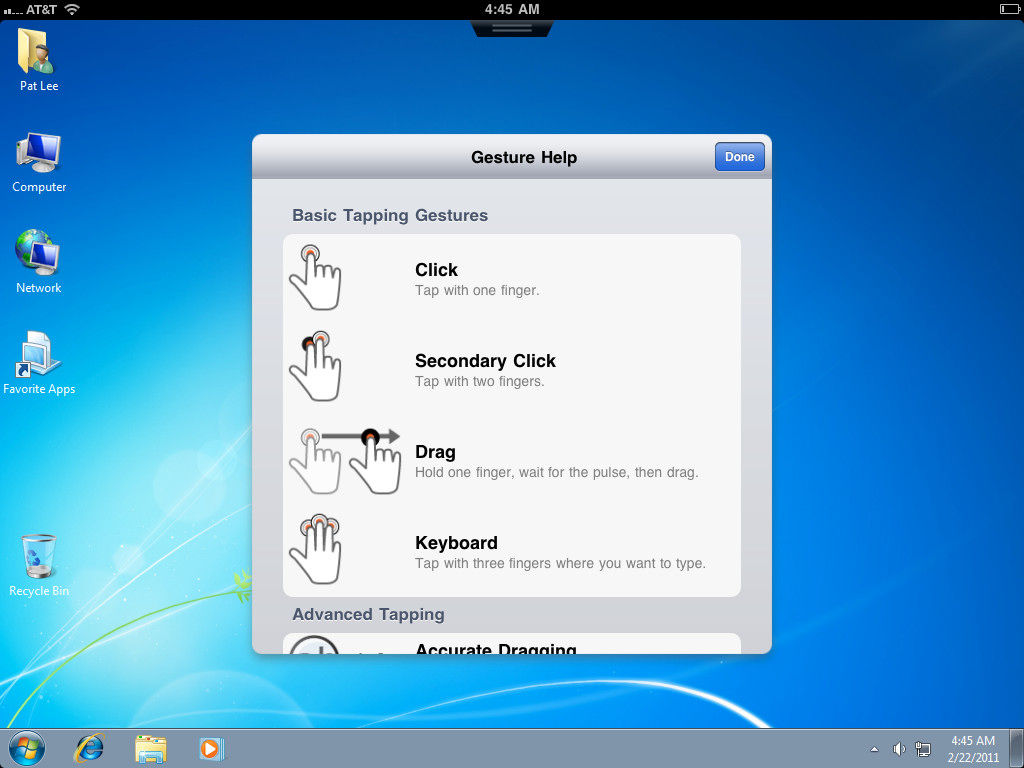Tap the "Basic Tapping Gestures" heading

pos(390,216)
